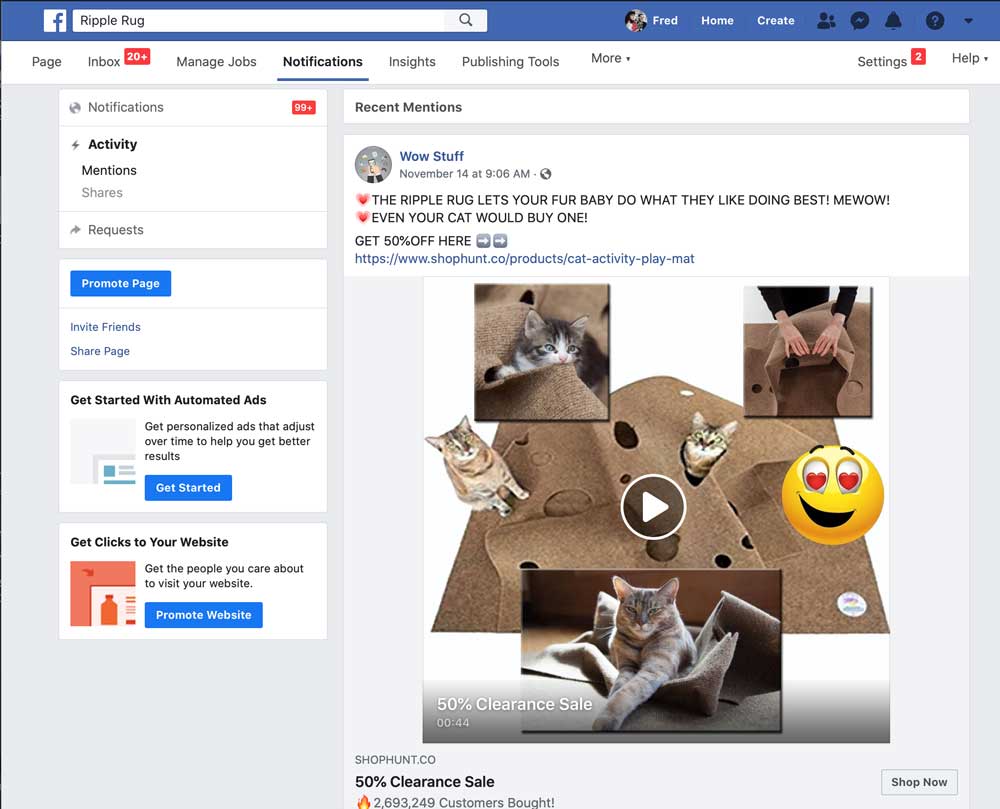Click Create in top bar

pyautogui.click(x=776, y=20)
